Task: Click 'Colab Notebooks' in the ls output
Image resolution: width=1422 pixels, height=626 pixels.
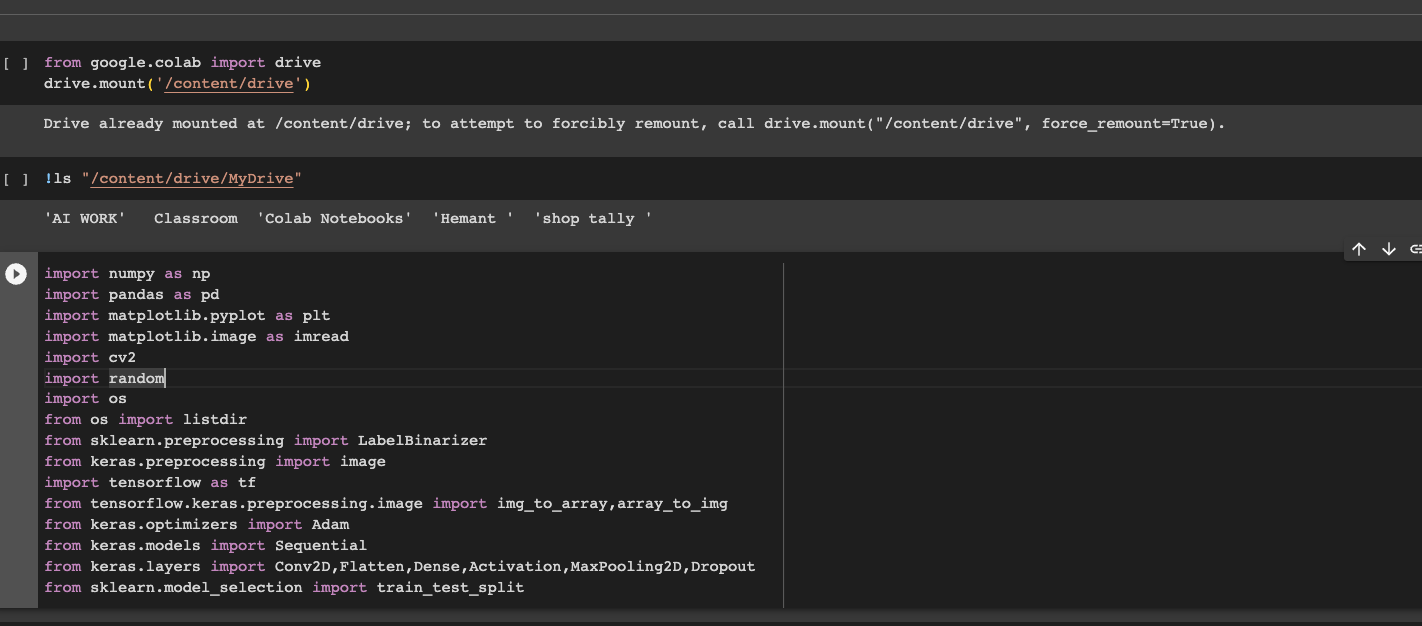Action: 335,219
